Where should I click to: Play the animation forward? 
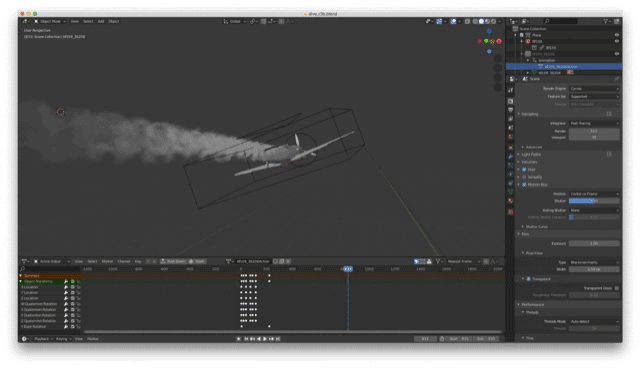coord(265,339)
